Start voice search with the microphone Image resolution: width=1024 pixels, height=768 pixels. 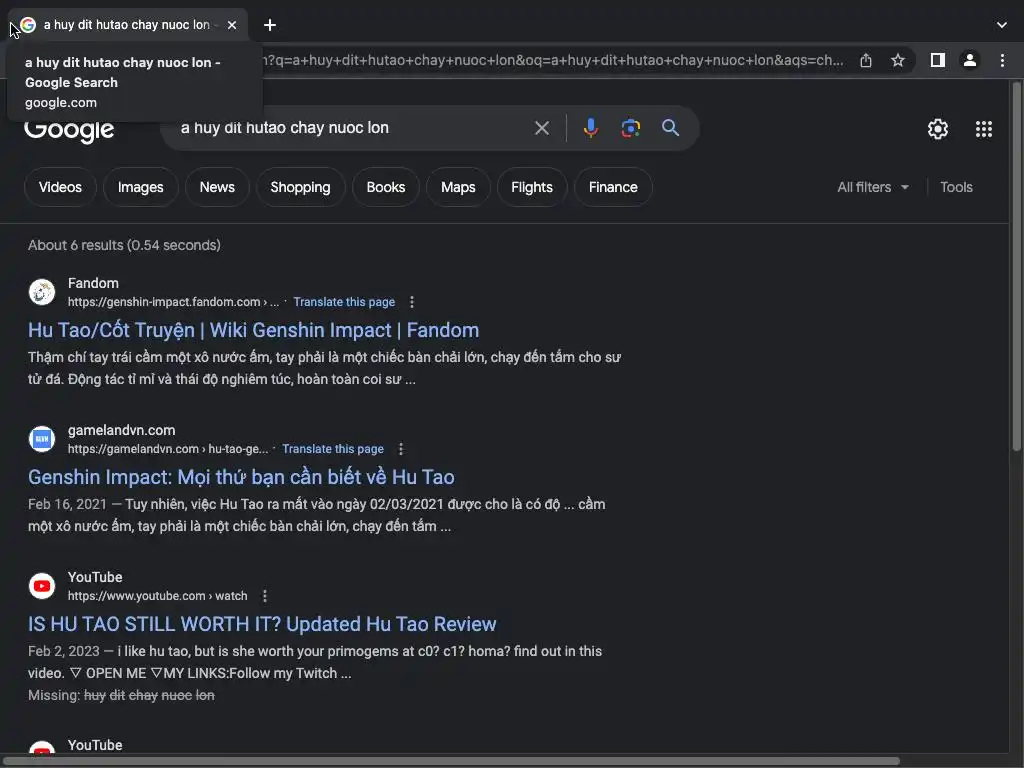click(591, 128)
